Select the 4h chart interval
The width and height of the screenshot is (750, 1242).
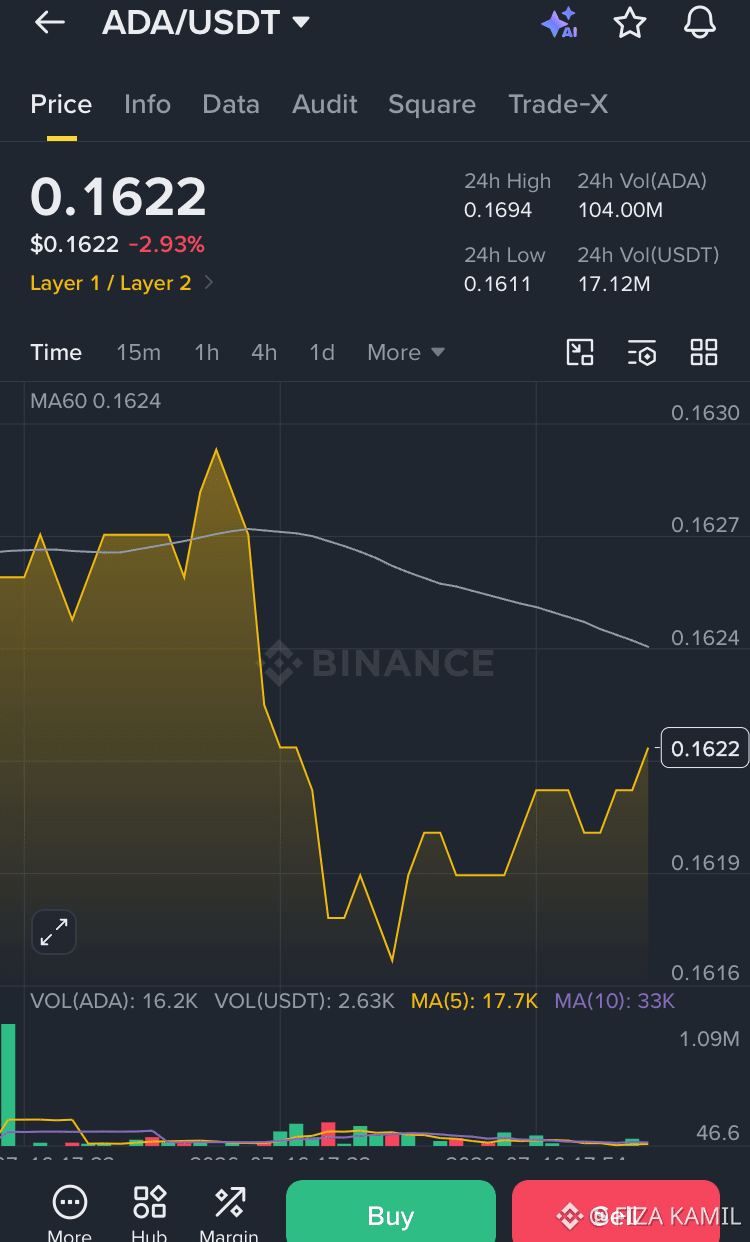[x=264, y=352]
